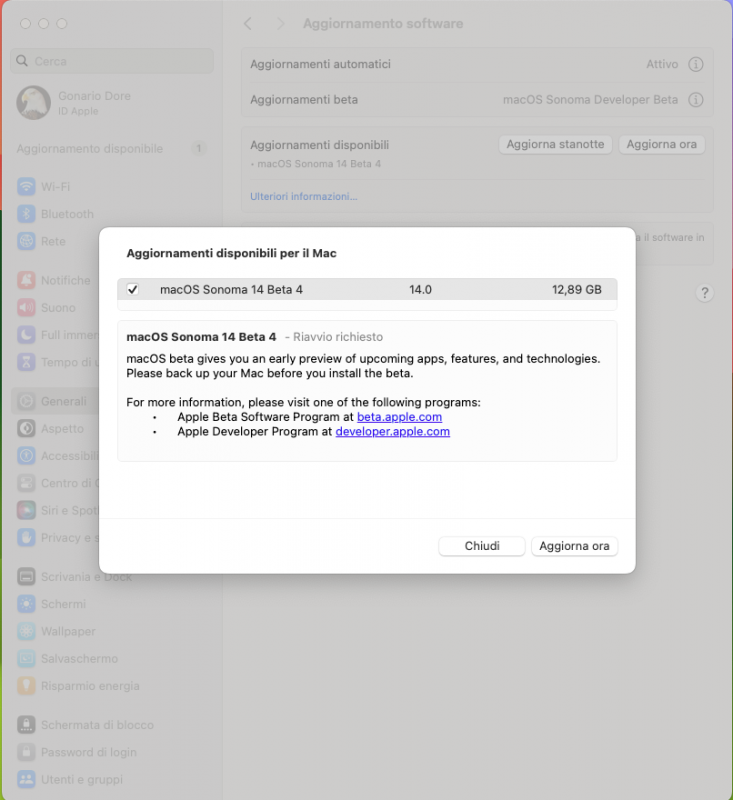
Task: Click the Wallpaper sidebar icon
Action: (x=26, y=631)
